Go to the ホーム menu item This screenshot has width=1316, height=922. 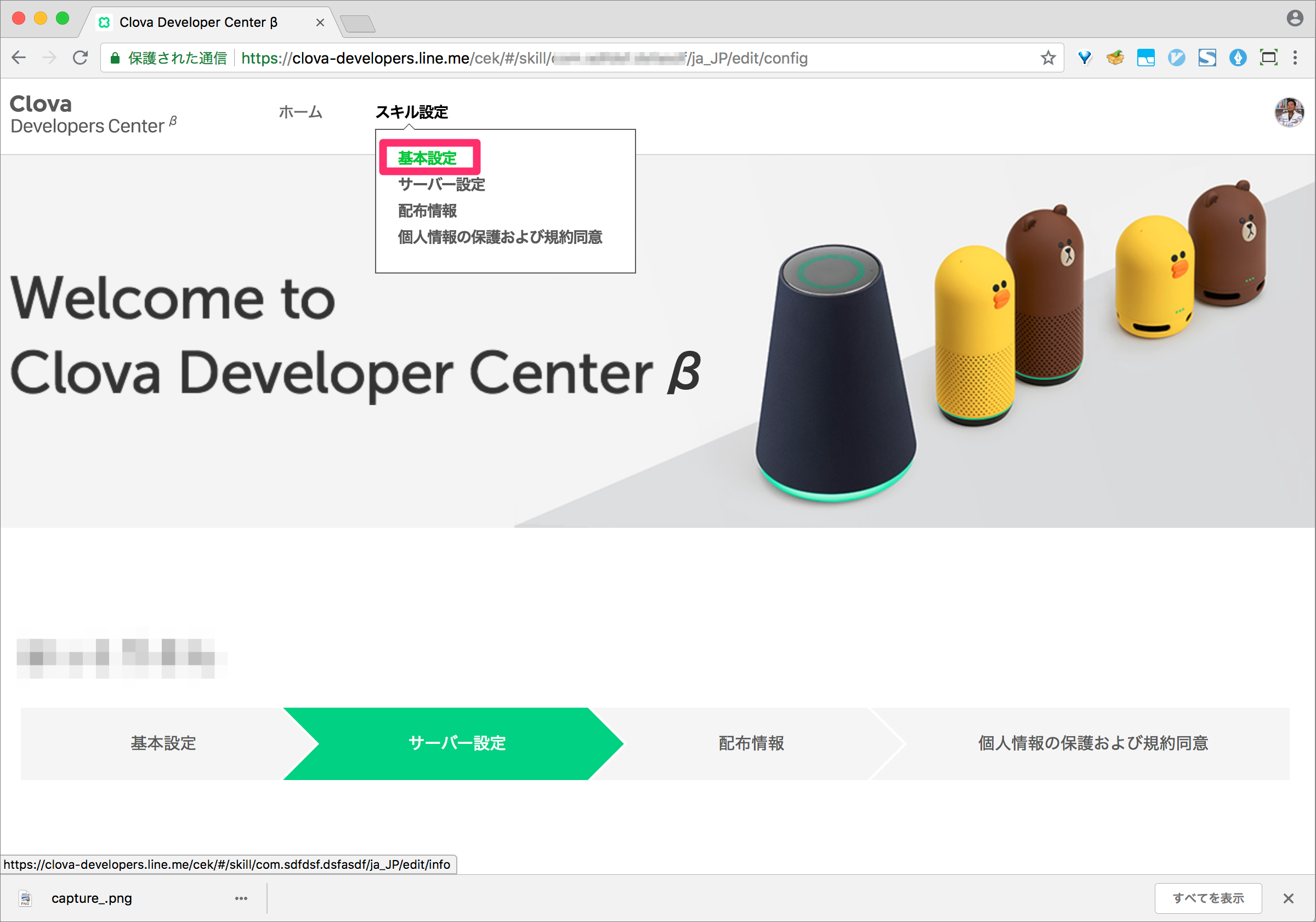click(x=300, y=112)
